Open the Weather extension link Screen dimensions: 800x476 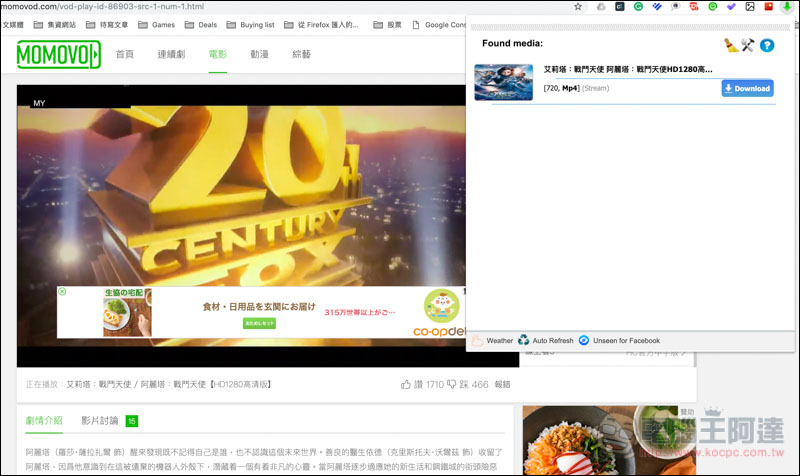tap(492, 340)
